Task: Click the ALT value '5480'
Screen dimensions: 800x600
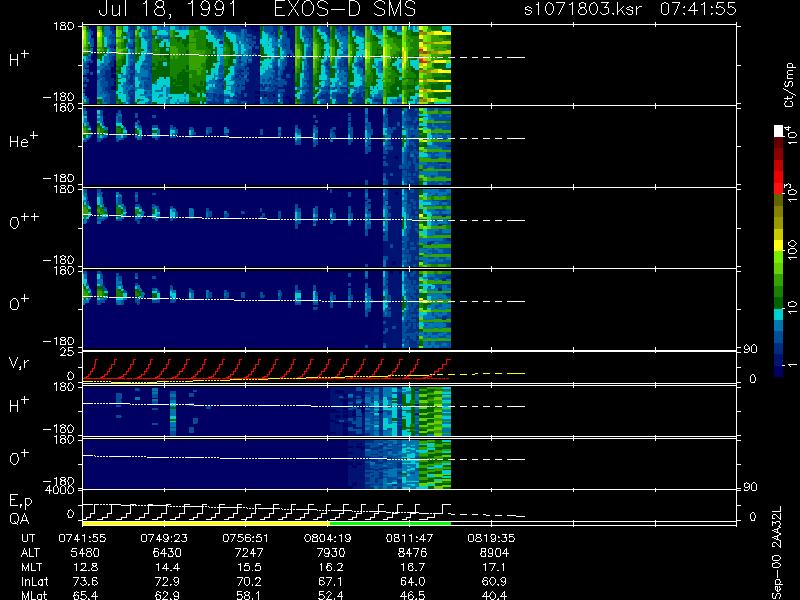Action: coord(85,553)
